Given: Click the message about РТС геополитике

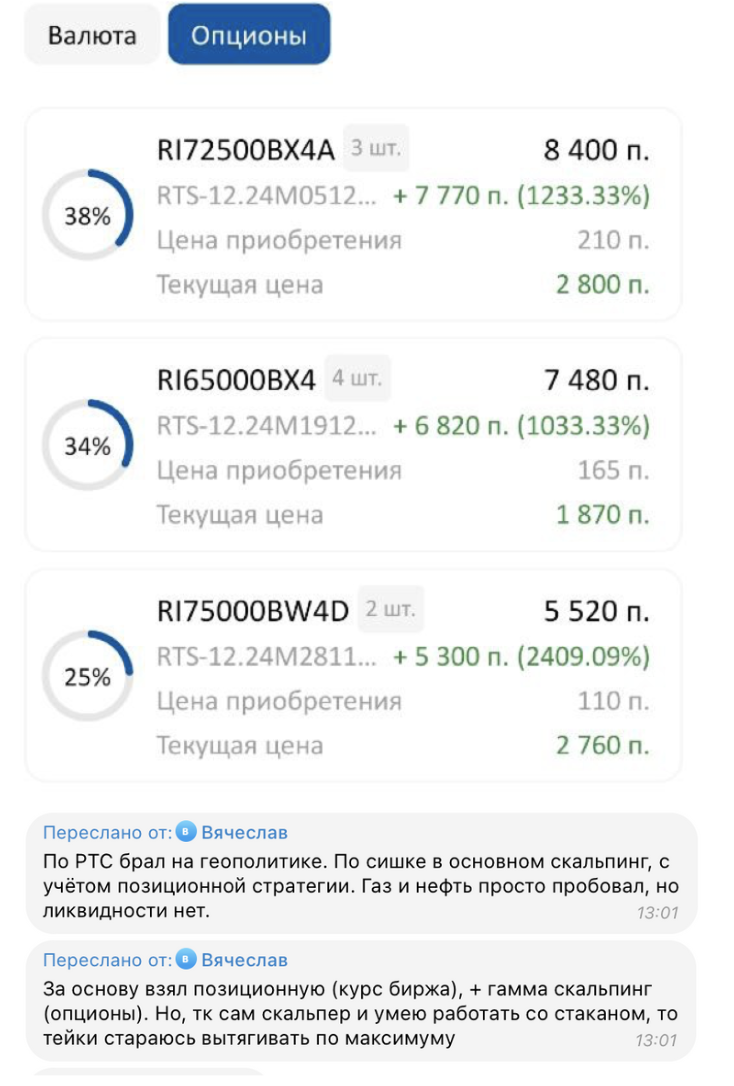Looking at the screenshot, I should pos(361,873).
